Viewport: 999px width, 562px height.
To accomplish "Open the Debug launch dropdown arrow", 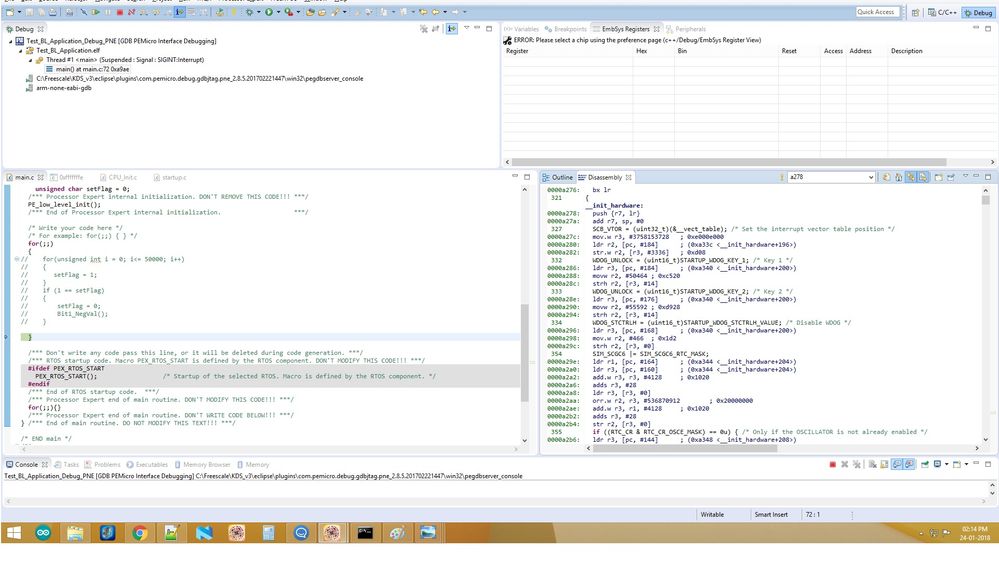I will (259, 12).
